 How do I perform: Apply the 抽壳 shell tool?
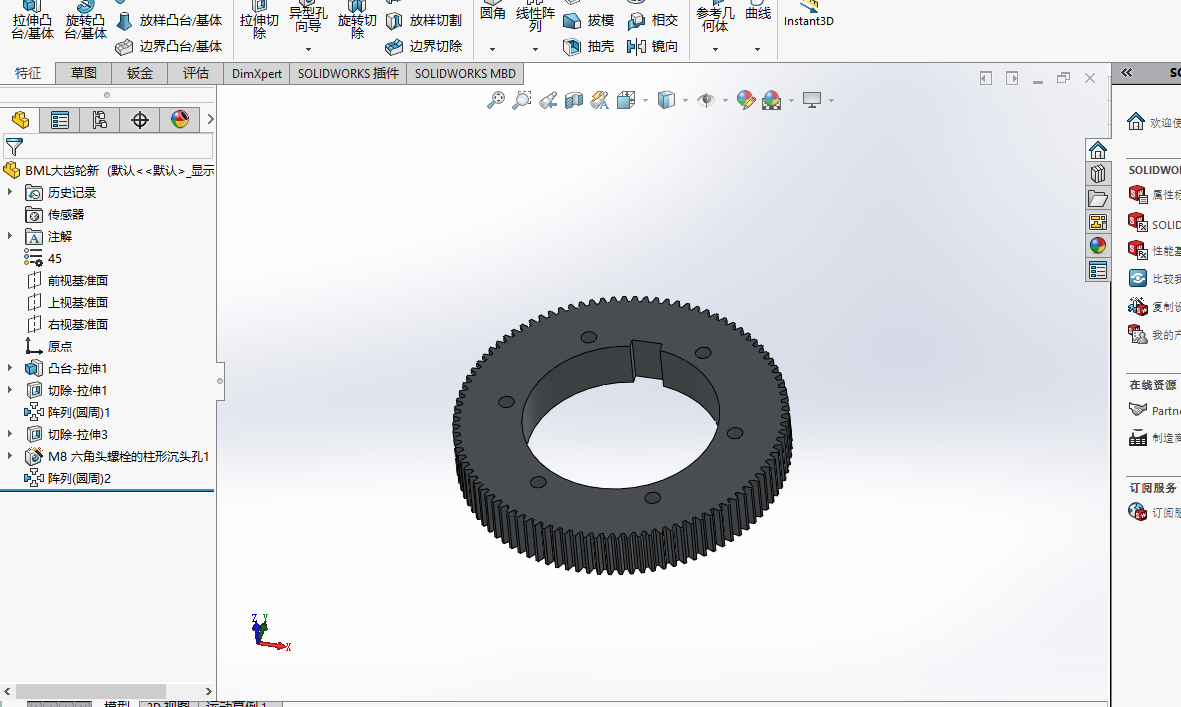pos(589,47)
